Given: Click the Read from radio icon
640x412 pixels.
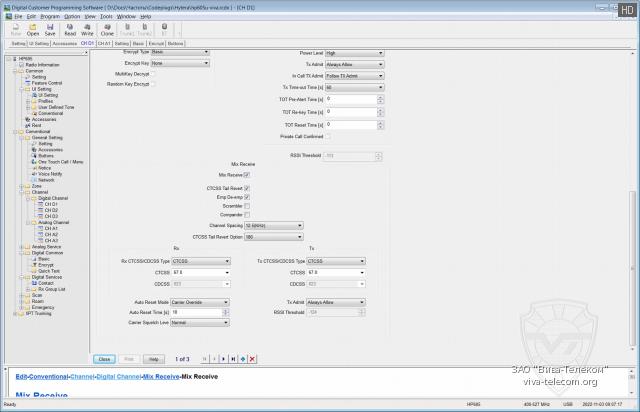Looking at the screenshot, I should [70, 29].
